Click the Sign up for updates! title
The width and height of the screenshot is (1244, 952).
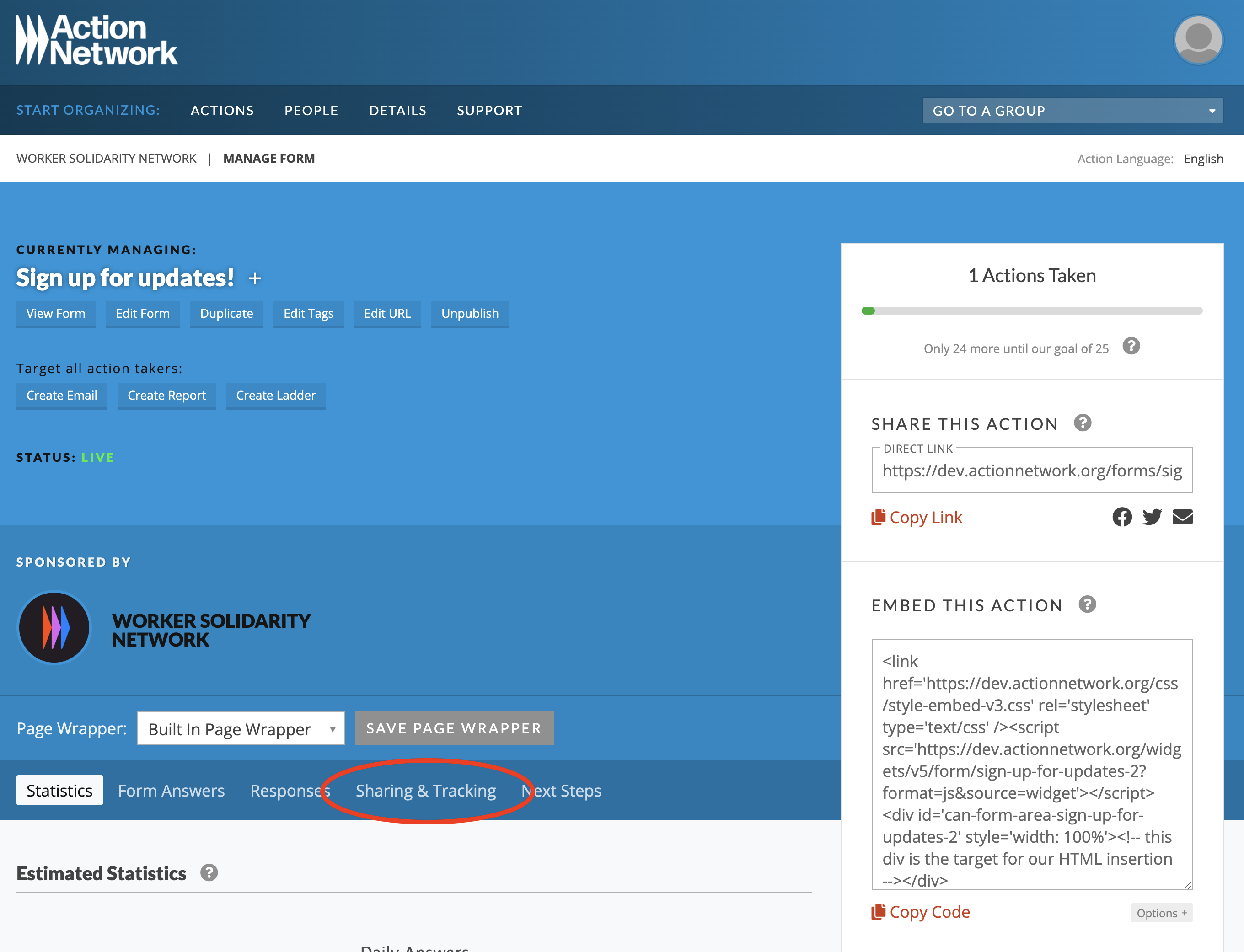click(x=125, y=278)
